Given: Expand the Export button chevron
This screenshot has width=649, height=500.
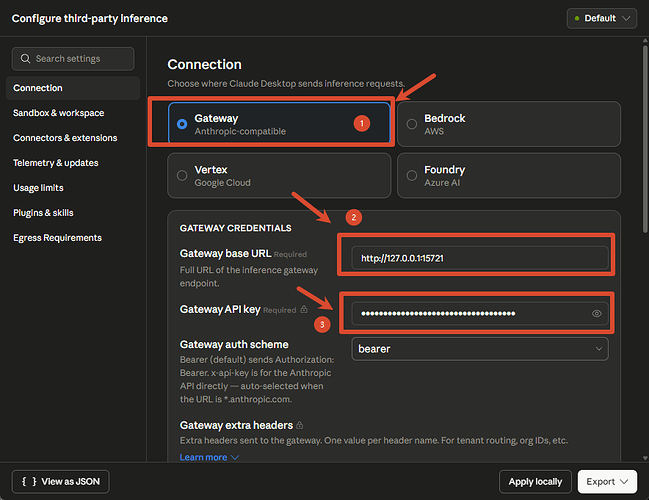Looking at the screenshot, I should tap(624, 481).
